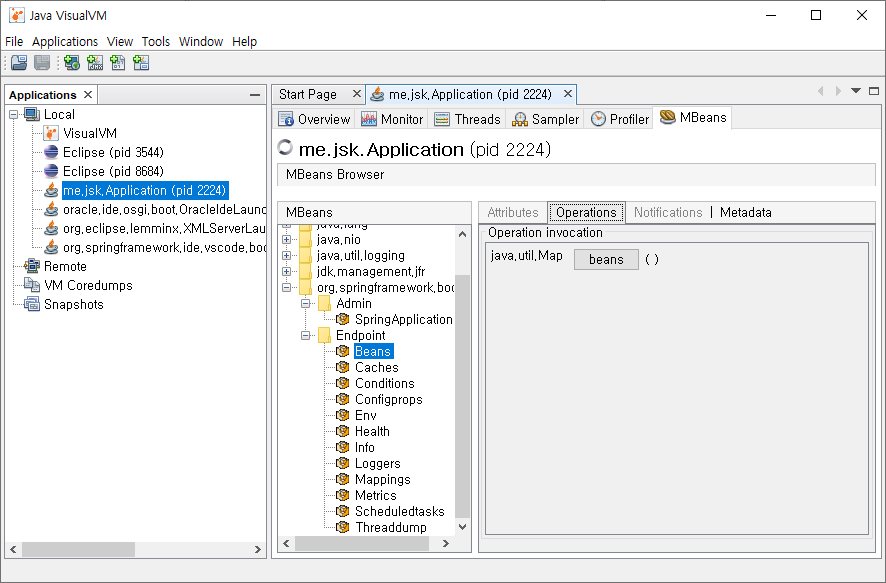Open the View menu
886x583 pixels.
tap(120, 41)
